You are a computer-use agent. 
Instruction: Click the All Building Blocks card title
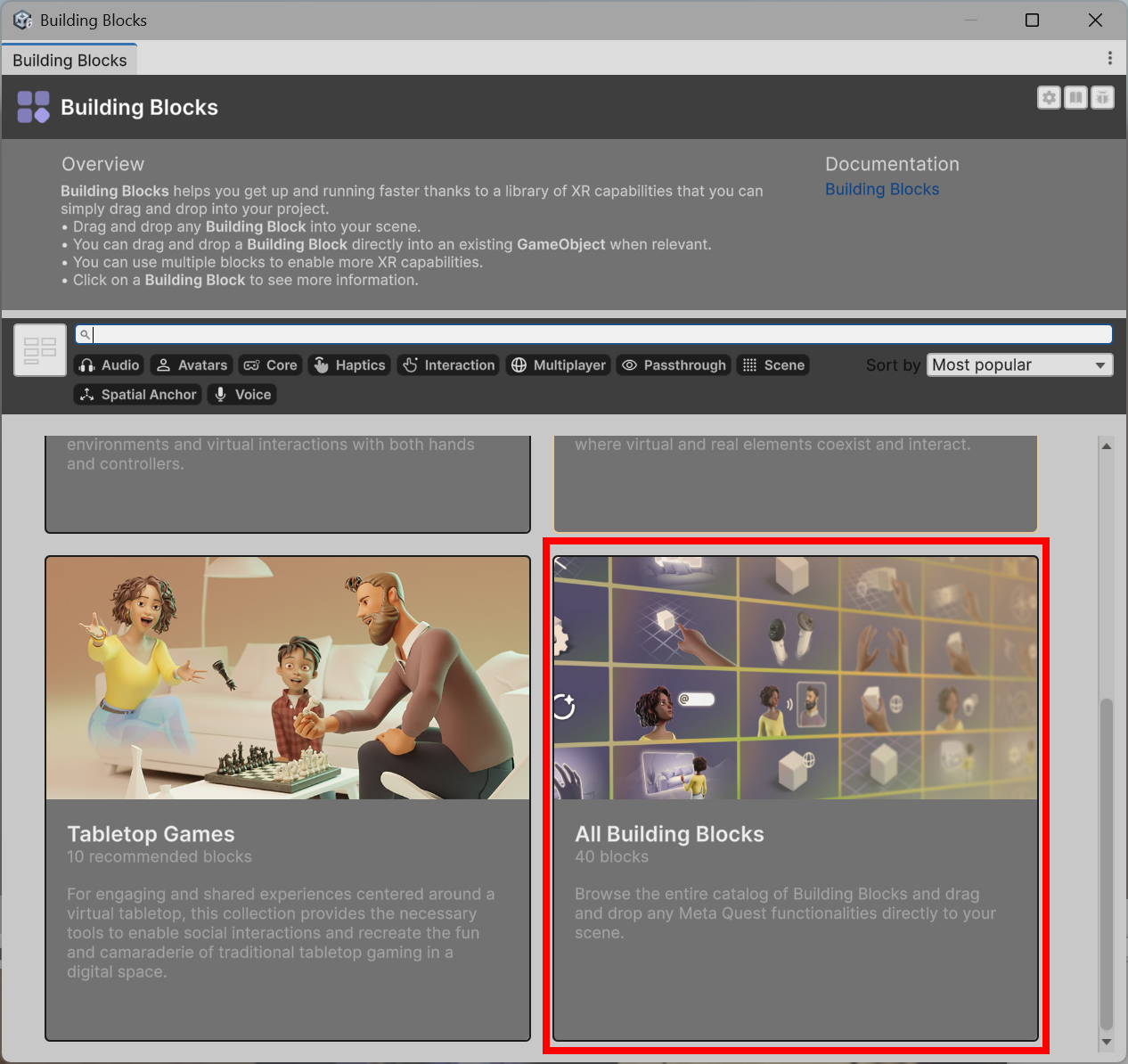(x=669, y=834)
